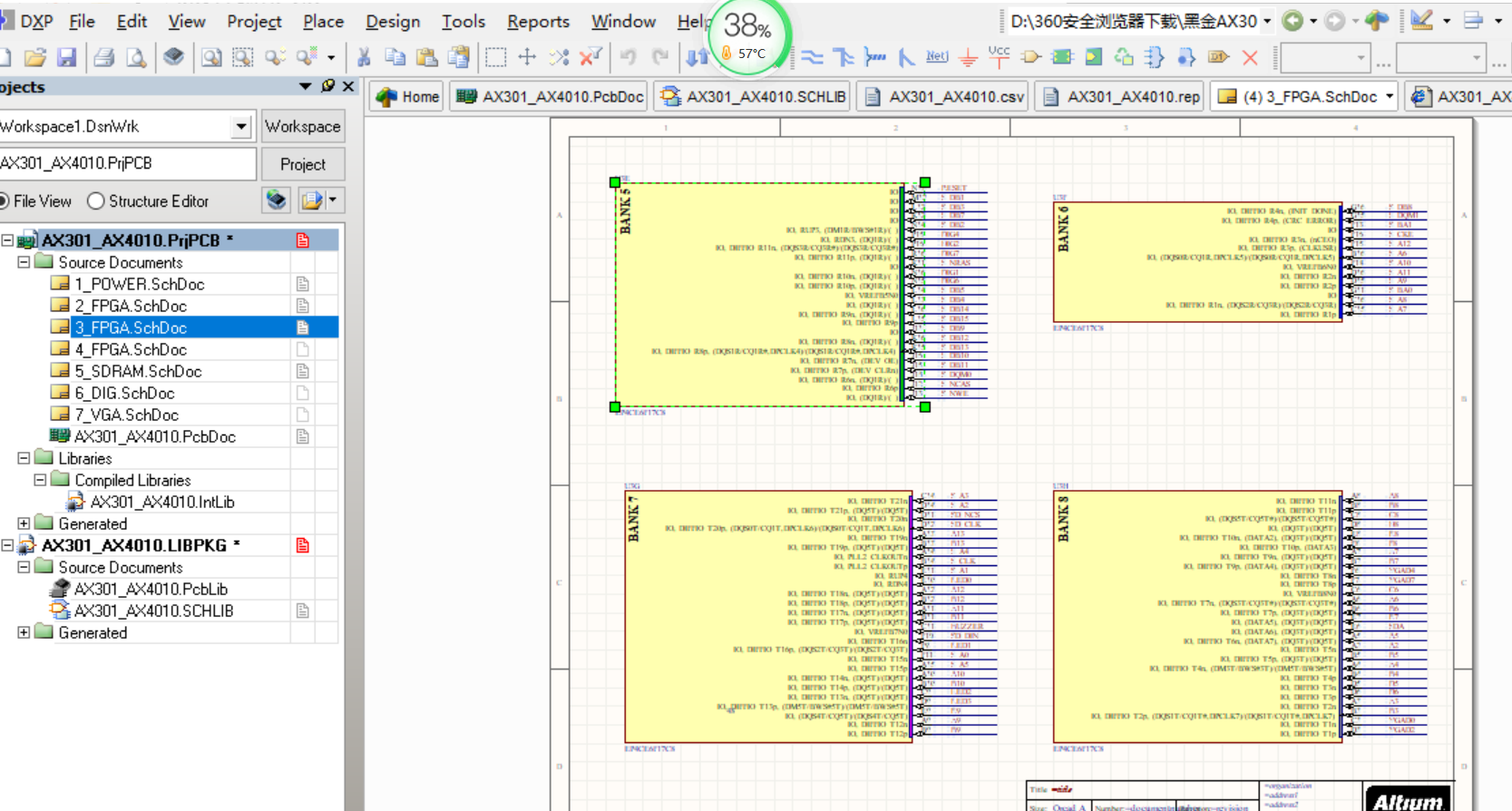This screenshot has width=1512, height=811.
Task: Select the Place Sheet Symbol tool
Action: (x=1062, y=58)
